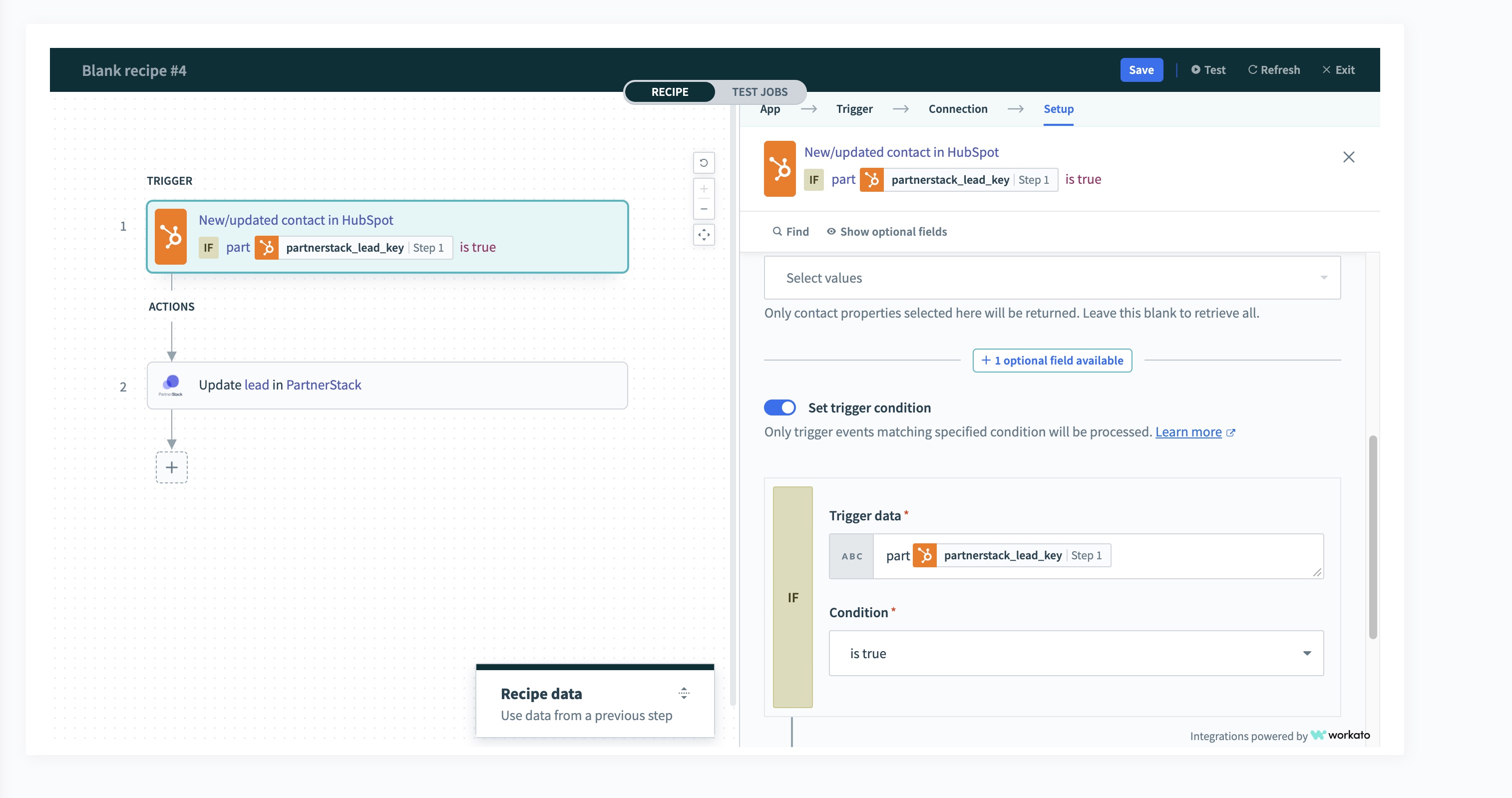
Task: Show optional fields eye toggle
Action: click(x=886, y=231)
